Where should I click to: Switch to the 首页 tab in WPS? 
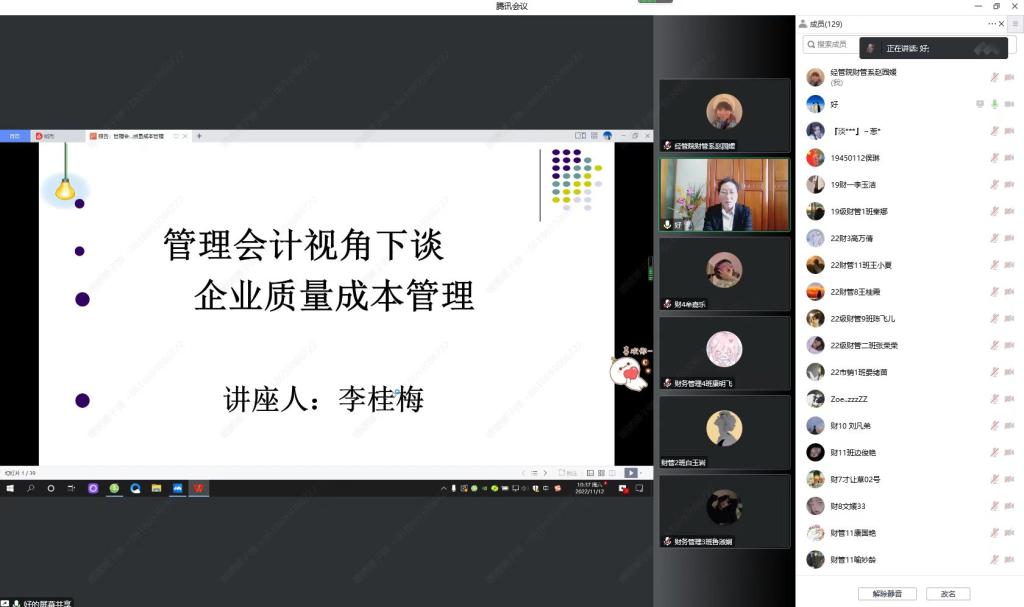(x=14, y=136)
